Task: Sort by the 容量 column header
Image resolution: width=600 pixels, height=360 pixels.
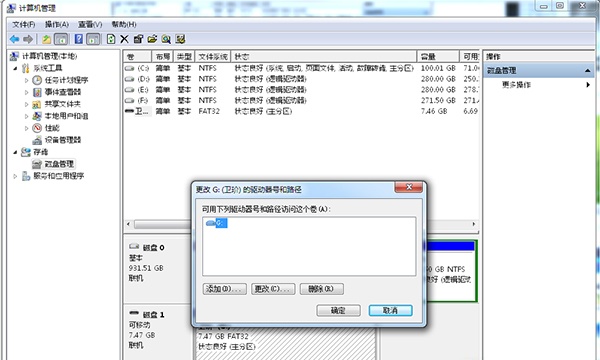Action: point(438,57)
